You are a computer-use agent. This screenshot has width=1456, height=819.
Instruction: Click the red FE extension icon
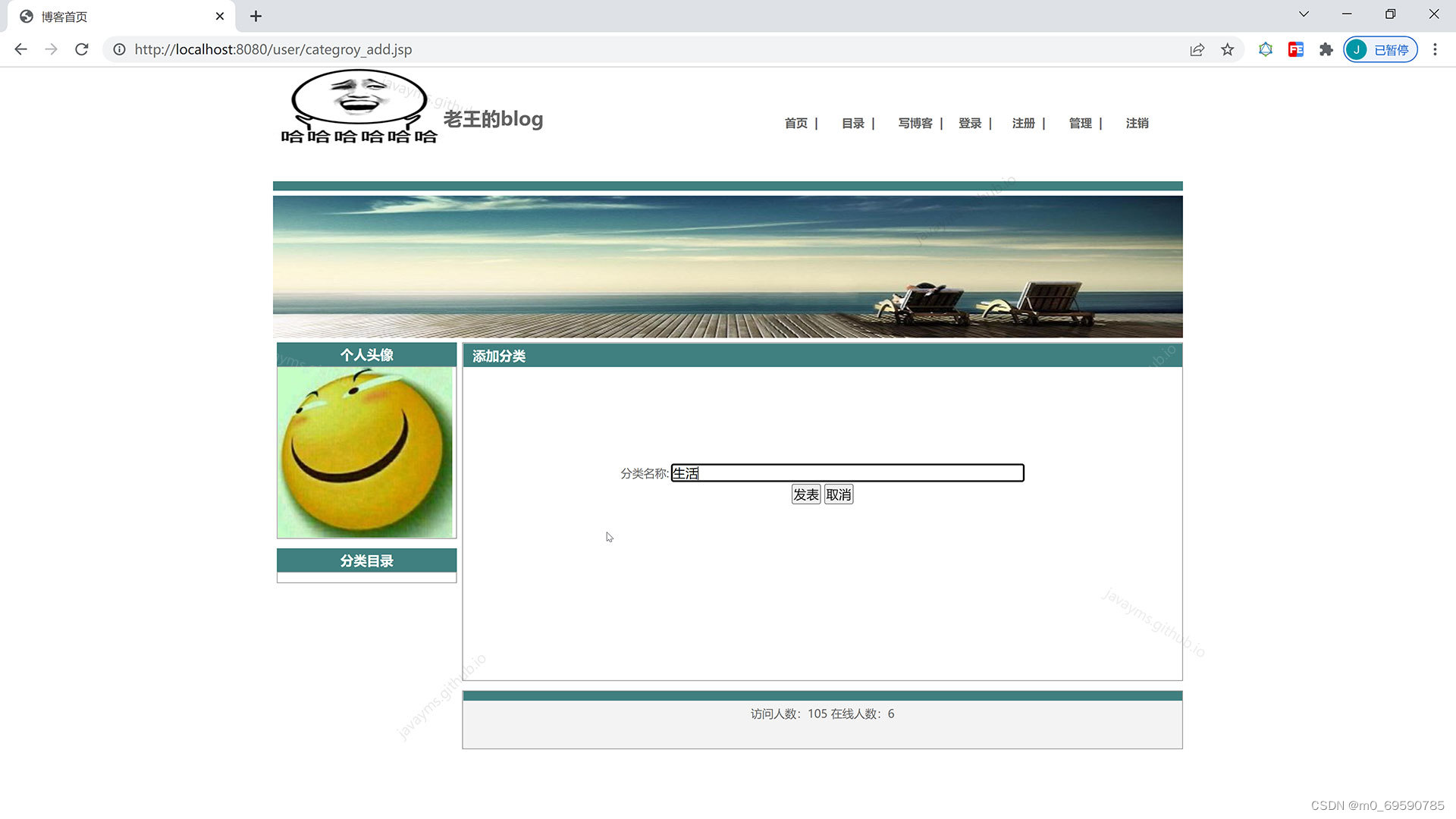(1295, 49)
